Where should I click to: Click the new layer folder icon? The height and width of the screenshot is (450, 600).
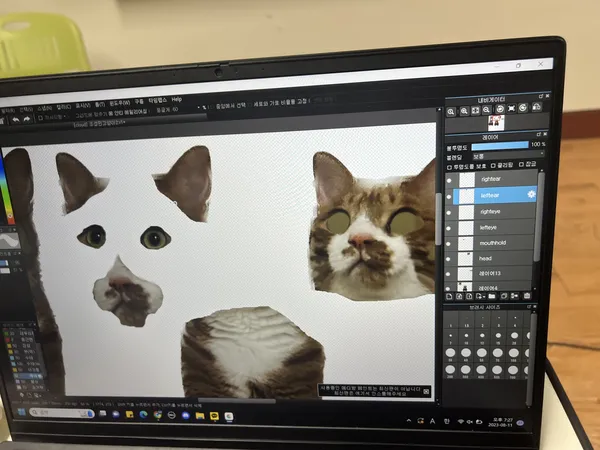[x=492, y=296]
